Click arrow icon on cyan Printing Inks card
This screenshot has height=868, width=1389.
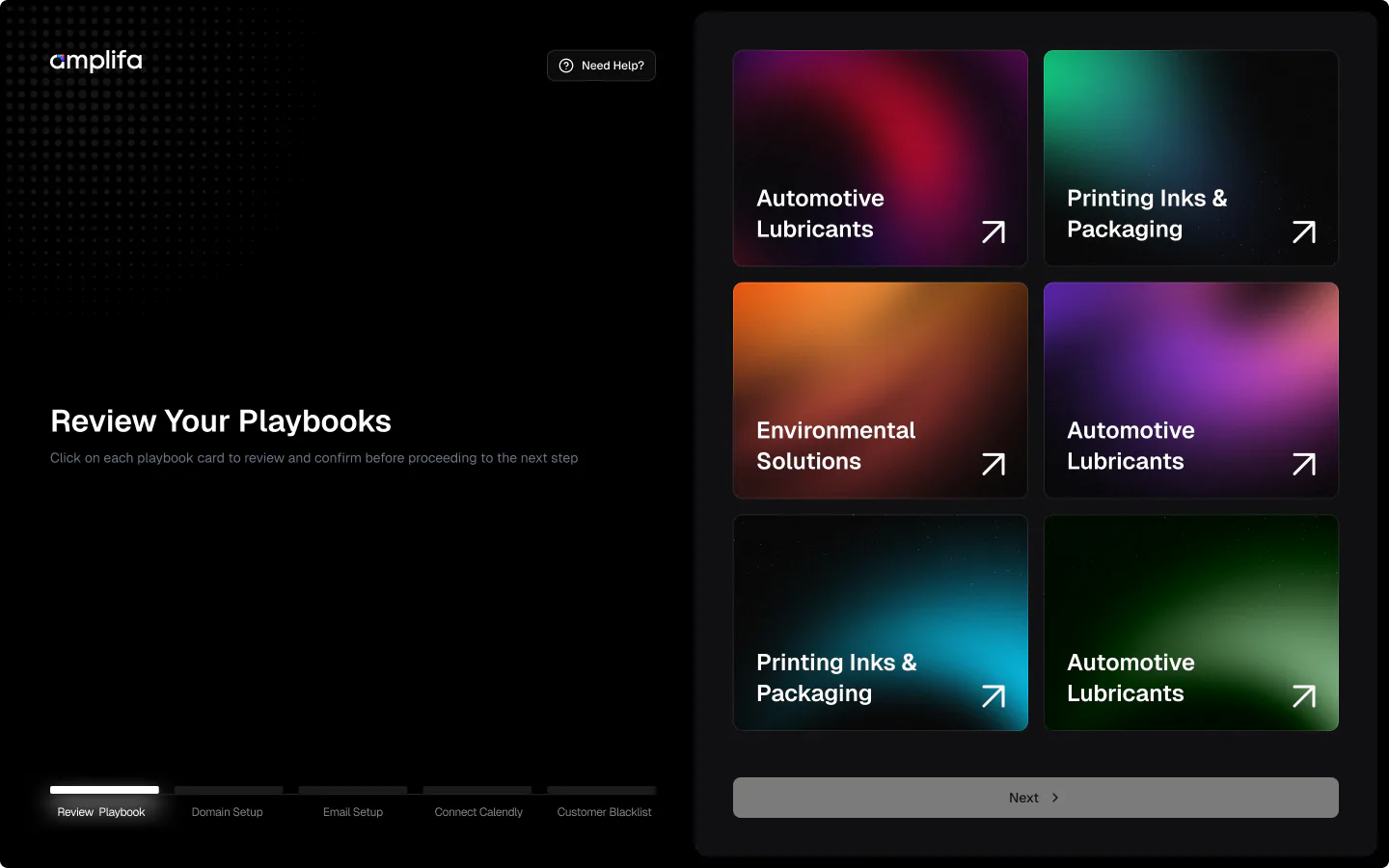point(994,696)
